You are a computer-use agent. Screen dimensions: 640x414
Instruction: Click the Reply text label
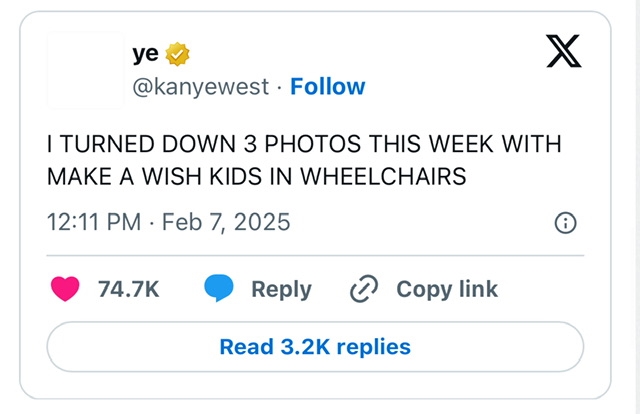click(x=281, y=289)
